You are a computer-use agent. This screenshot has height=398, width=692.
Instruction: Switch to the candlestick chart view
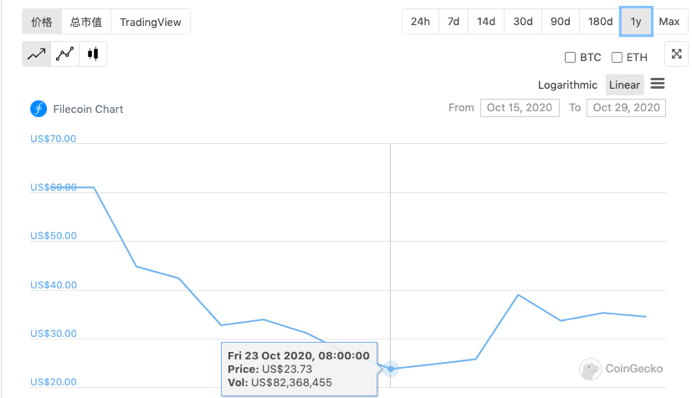tap(93, 54)
